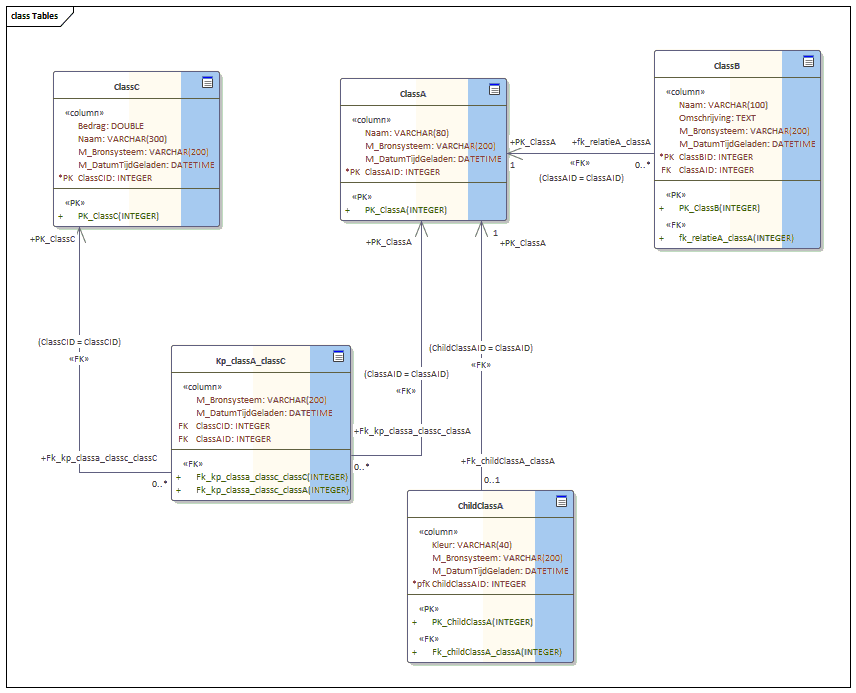Click the table icon in ClassB header
This screenshot has width=856, height=693.
coord(808,62)
